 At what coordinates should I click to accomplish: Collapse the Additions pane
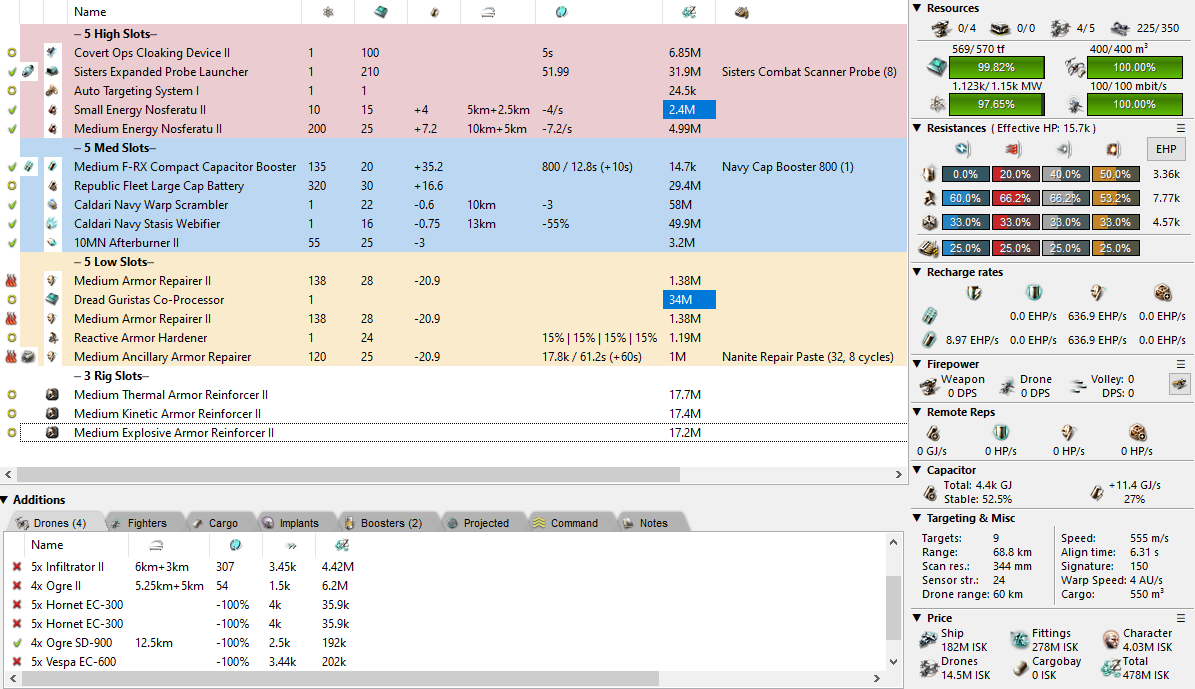[6, 500]
